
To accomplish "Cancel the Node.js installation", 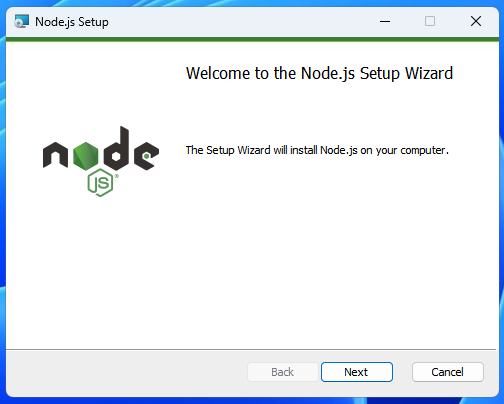I will tap(448, 372).
